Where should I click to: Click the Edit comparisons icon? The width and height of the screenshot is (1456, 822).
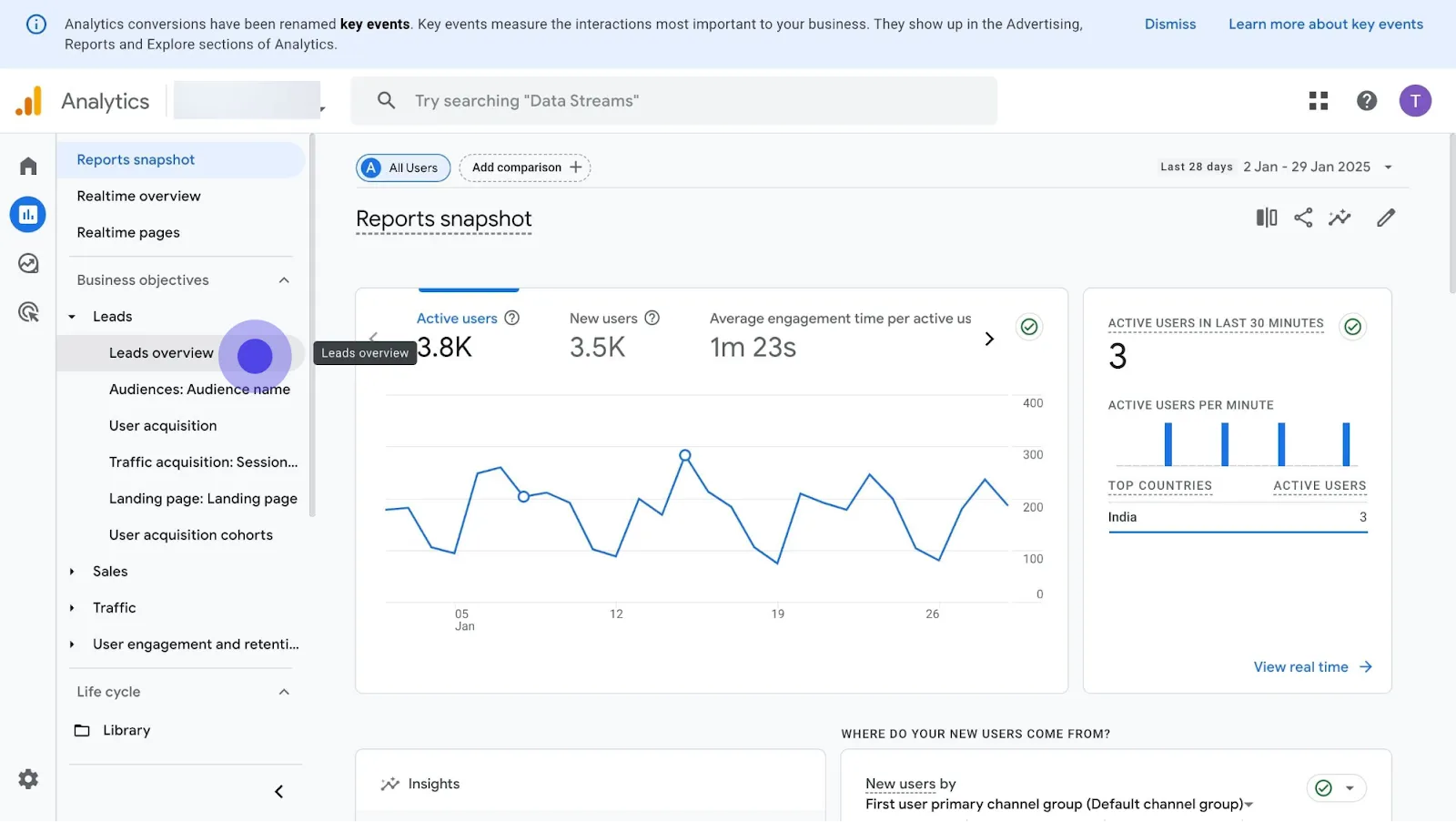coord(1267,218)
